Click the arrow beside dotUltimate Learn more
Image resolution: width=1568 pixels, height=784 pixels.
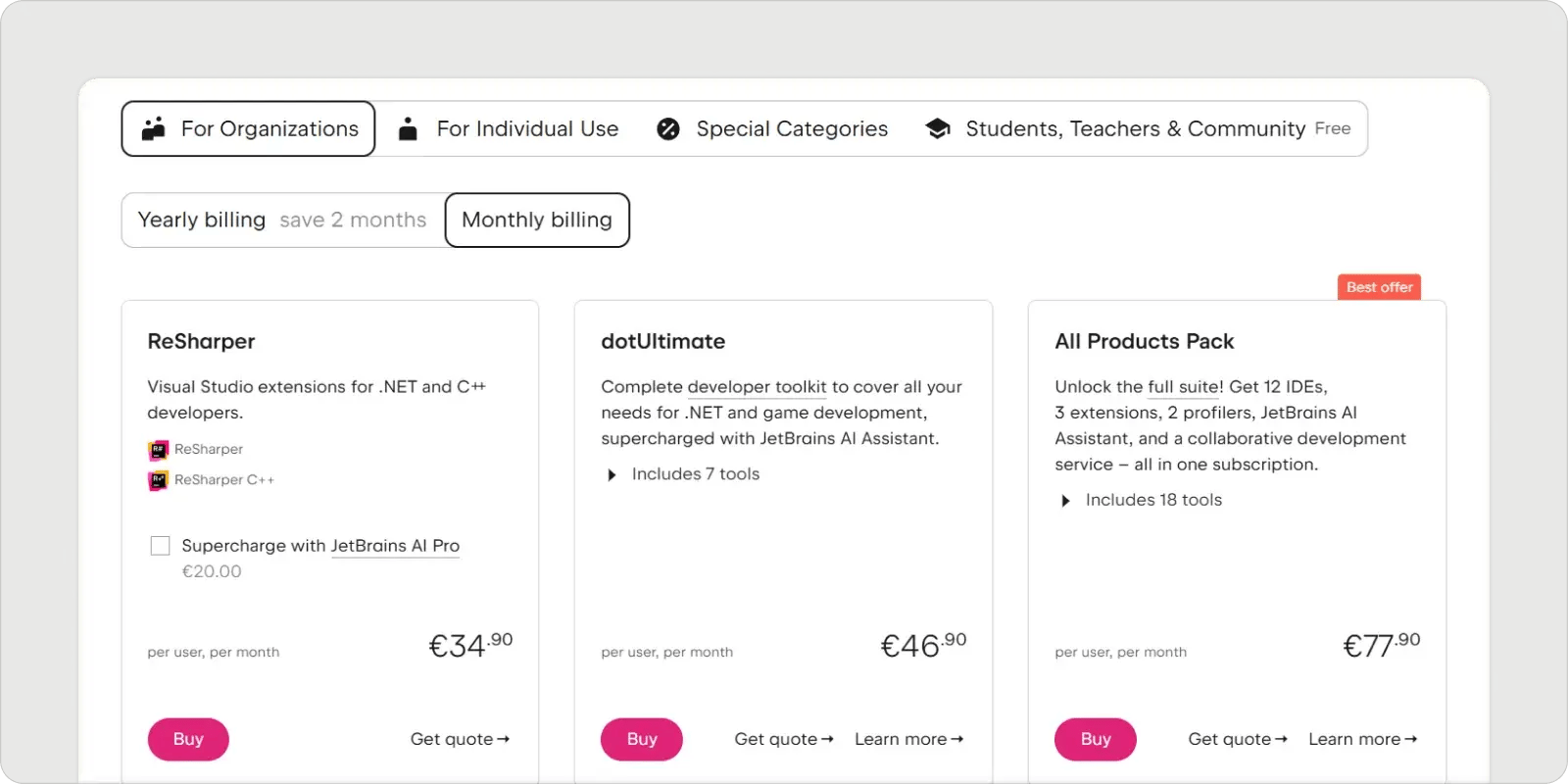point(957,739)
